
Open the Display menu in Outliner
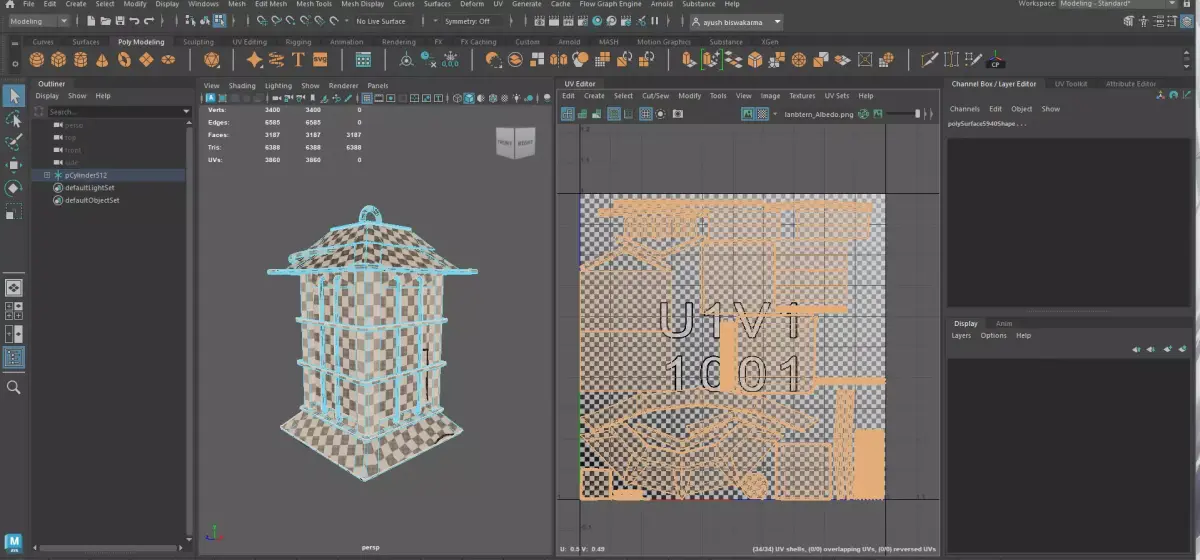click(47, 96)
